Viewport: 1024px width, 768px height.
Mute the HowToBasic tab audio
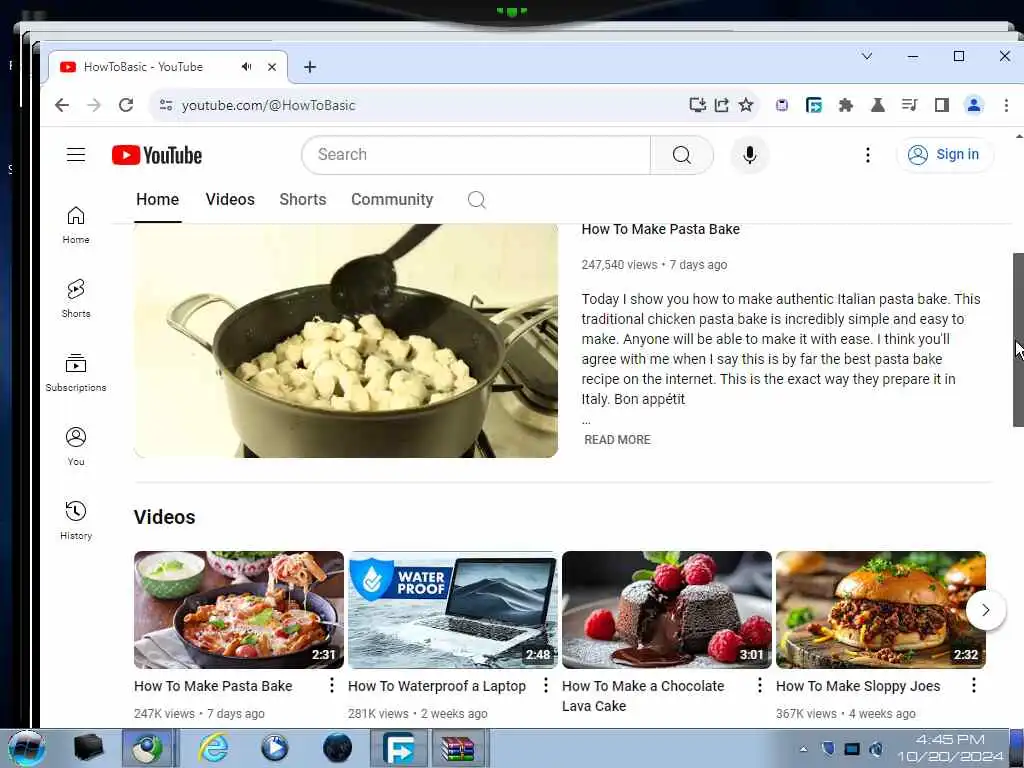tap(246, 67)
